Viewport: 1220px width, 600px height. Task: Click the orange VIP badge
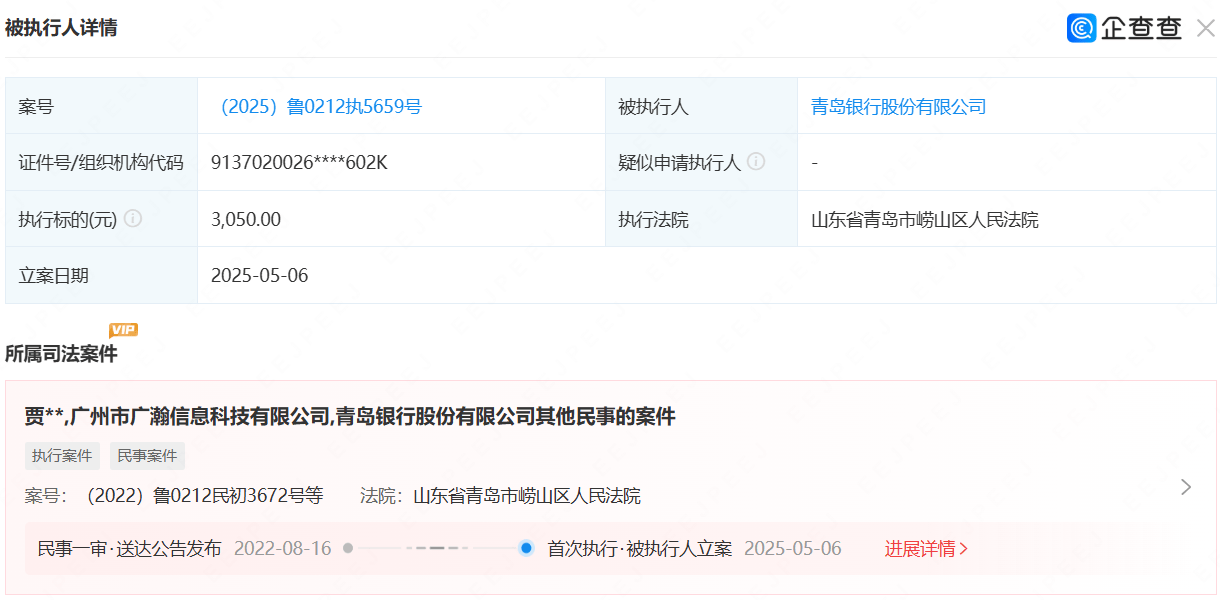click(123, 330)
